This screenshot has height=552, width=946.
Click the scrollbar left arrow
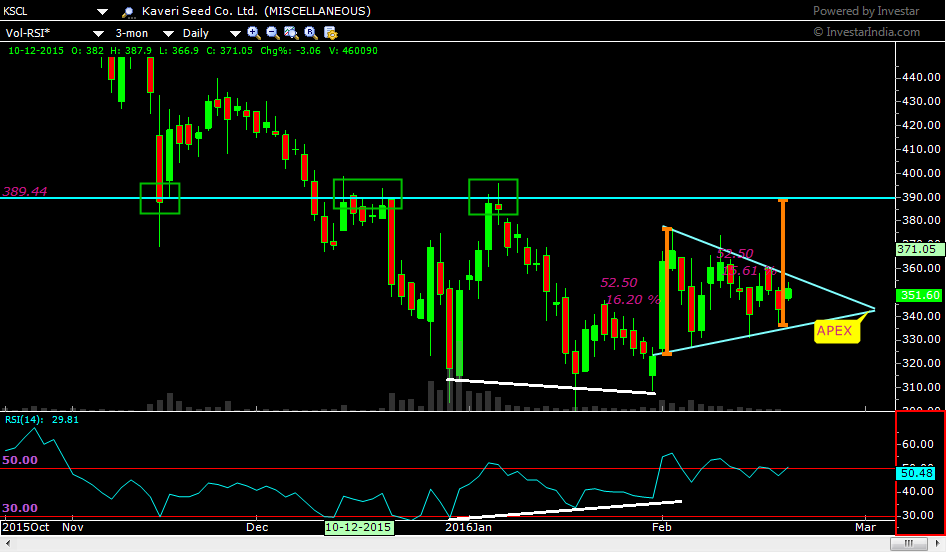(x=7, y=544)
